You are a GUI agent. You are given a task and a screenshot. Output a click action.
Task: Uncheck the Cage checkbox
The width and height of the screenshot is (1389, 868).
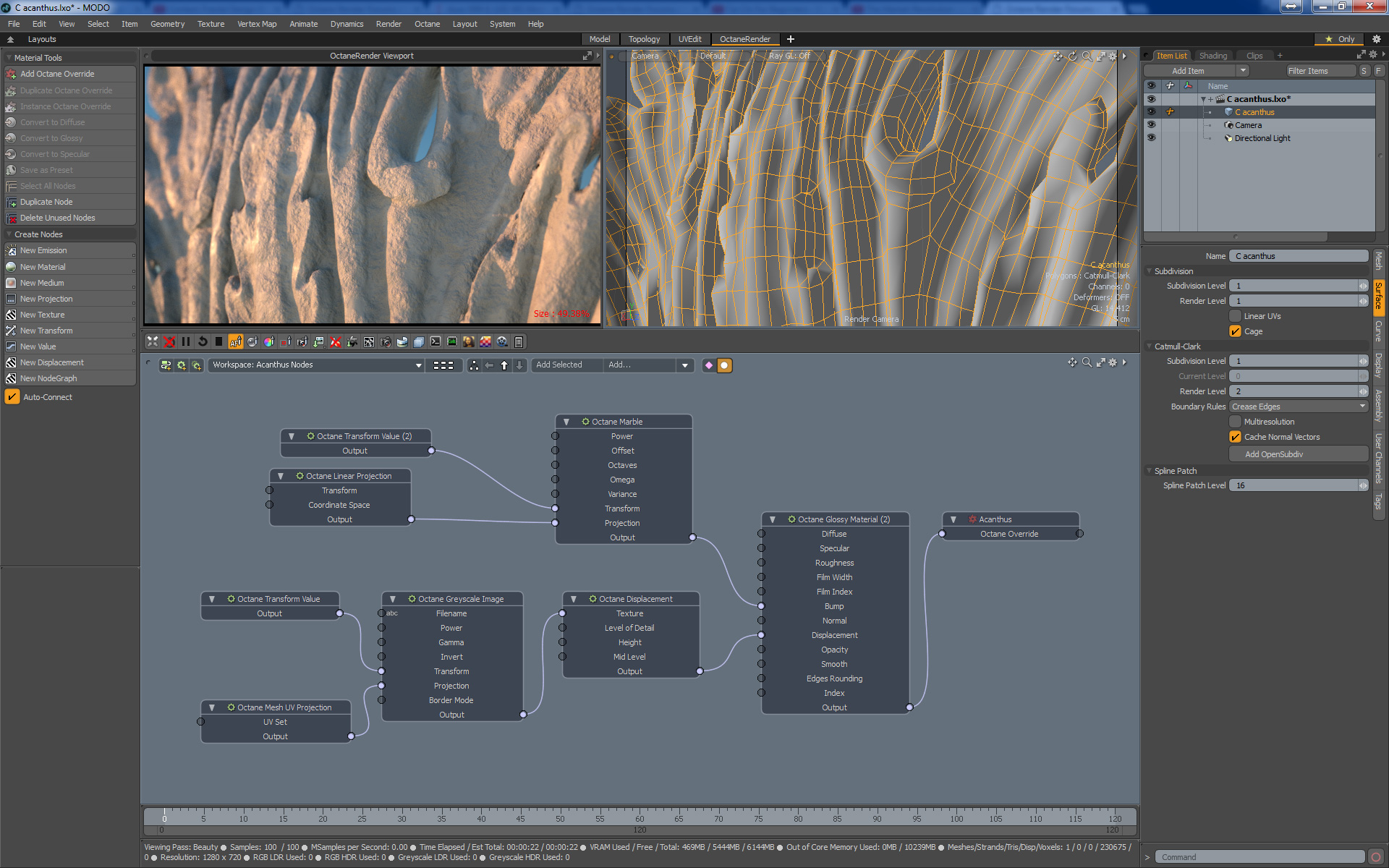1236,331
